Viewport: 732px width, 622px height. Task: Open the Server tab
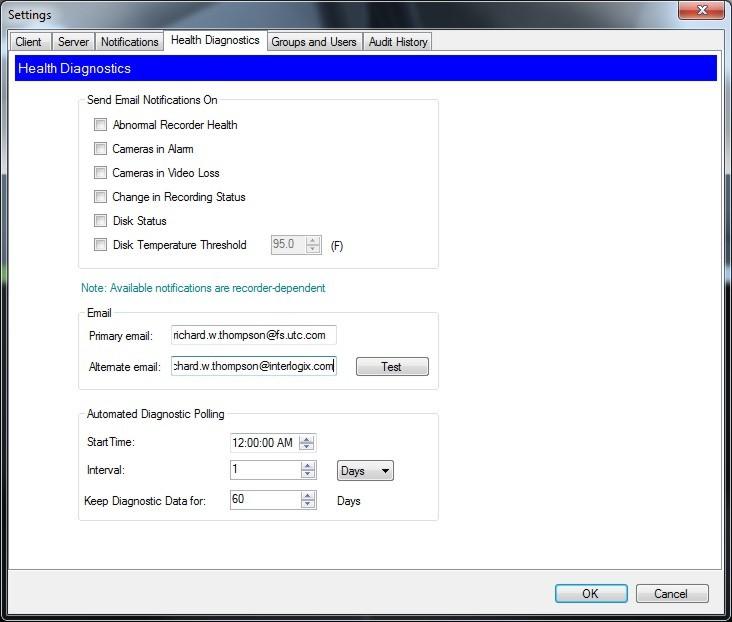click(73, 42)
